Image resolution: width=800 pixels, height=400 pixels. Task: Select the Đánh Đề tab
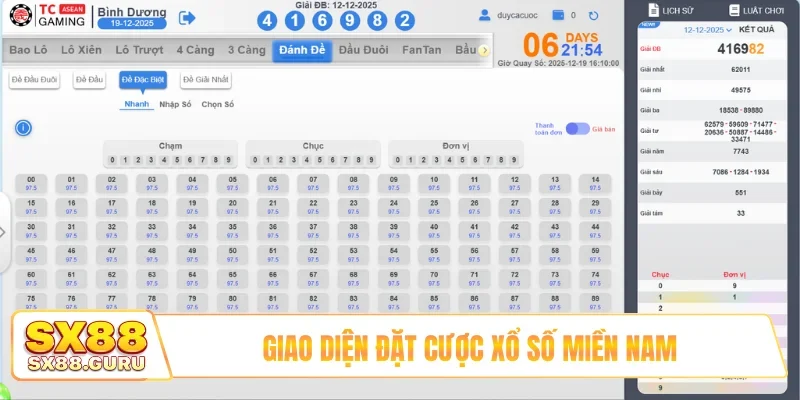point(302,51)
